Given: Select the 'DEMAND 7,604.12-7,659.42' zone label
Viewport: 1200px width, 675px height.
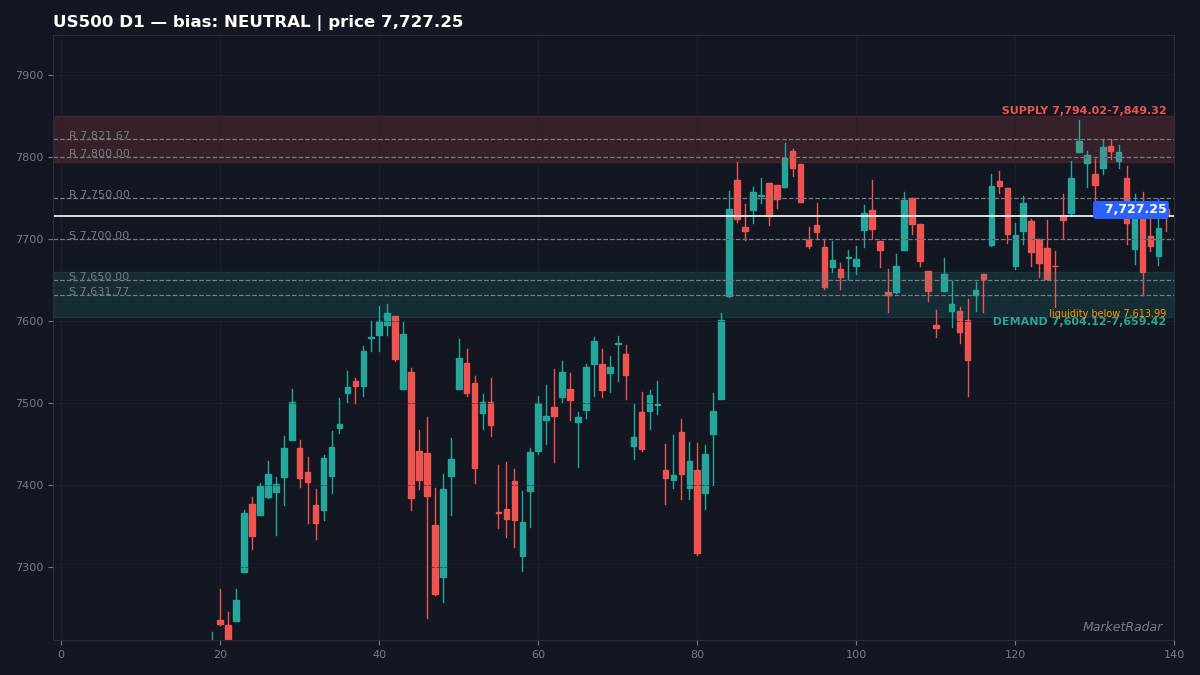Looking at the screenshot, I should pyautogui.click(x=1079, y=322).
